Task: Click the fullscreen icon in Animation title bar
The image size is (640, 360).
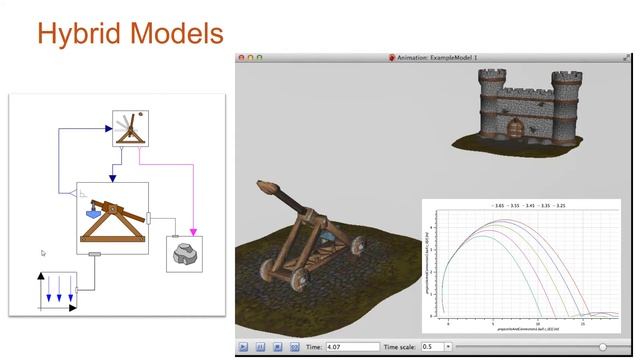Action: tap(626, 58)
